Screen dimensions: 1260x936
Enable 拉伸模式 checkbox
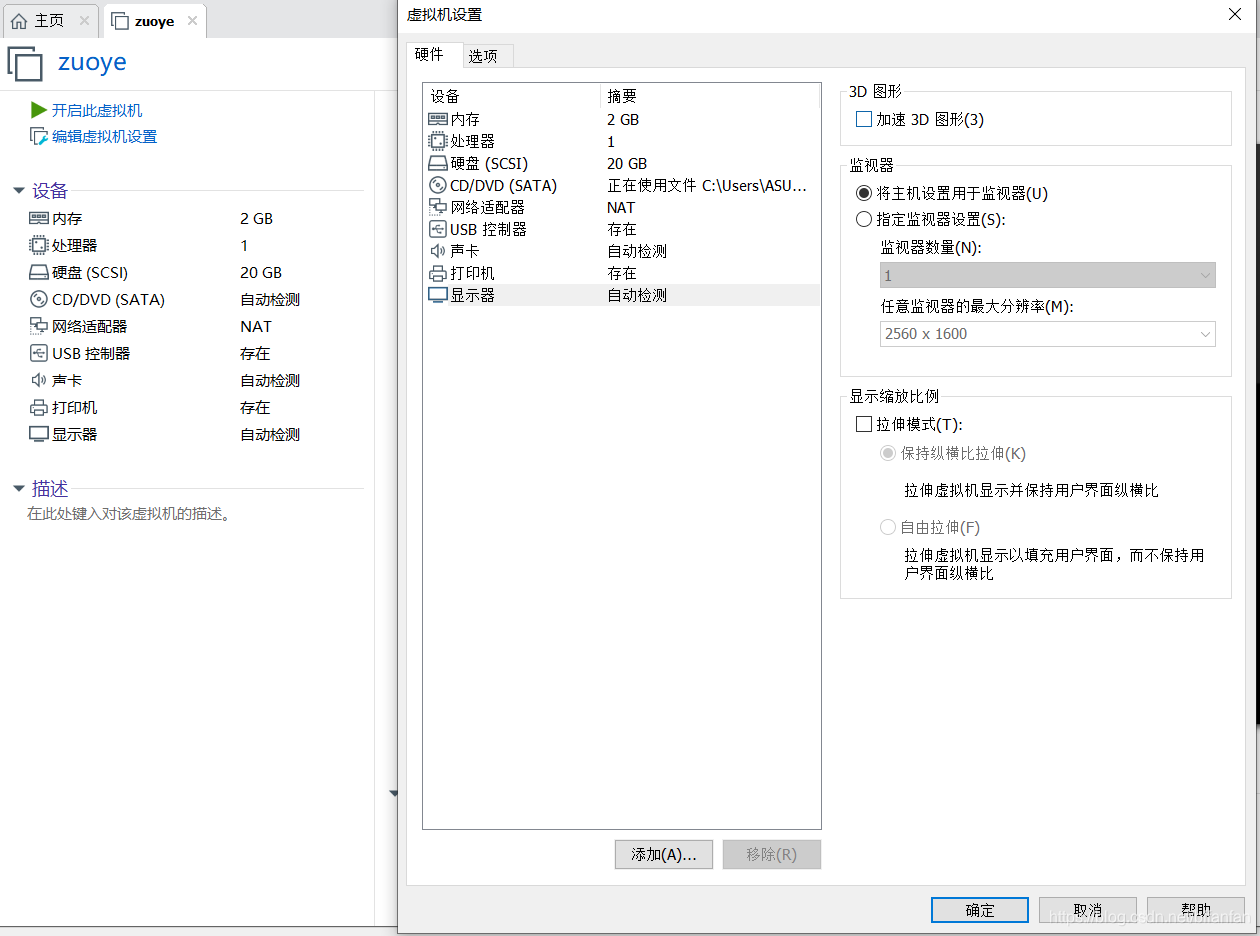click(864, 424)
